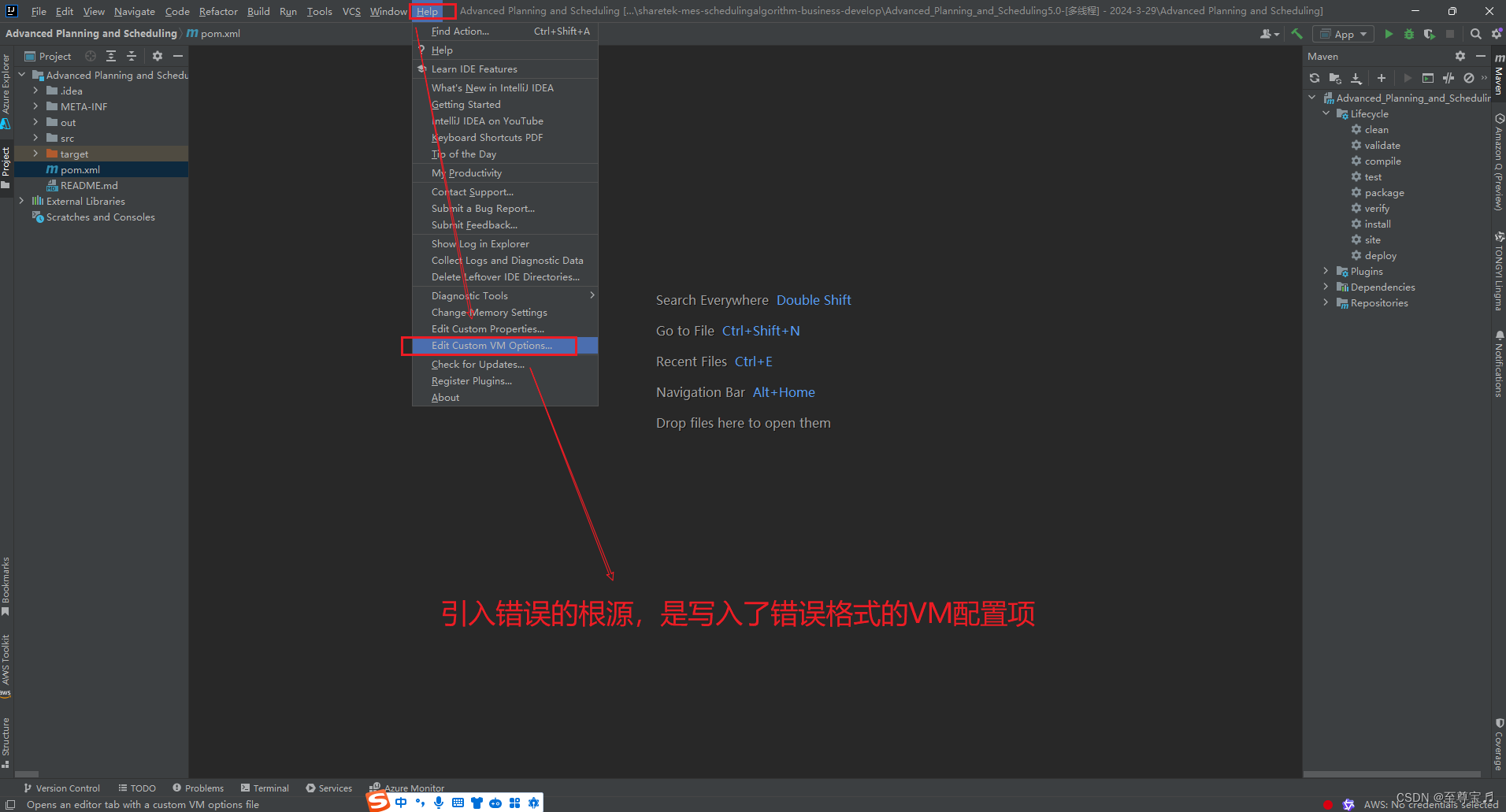Open Maven panel settings gear
1506x812 pixels.
1460,56
